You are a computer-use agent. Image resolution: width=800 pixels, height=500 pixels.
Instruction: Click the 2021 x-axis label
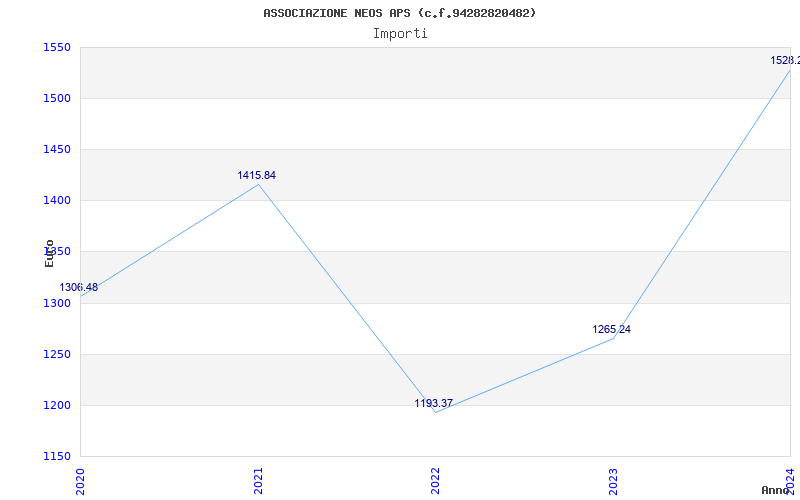click(258, 481)
